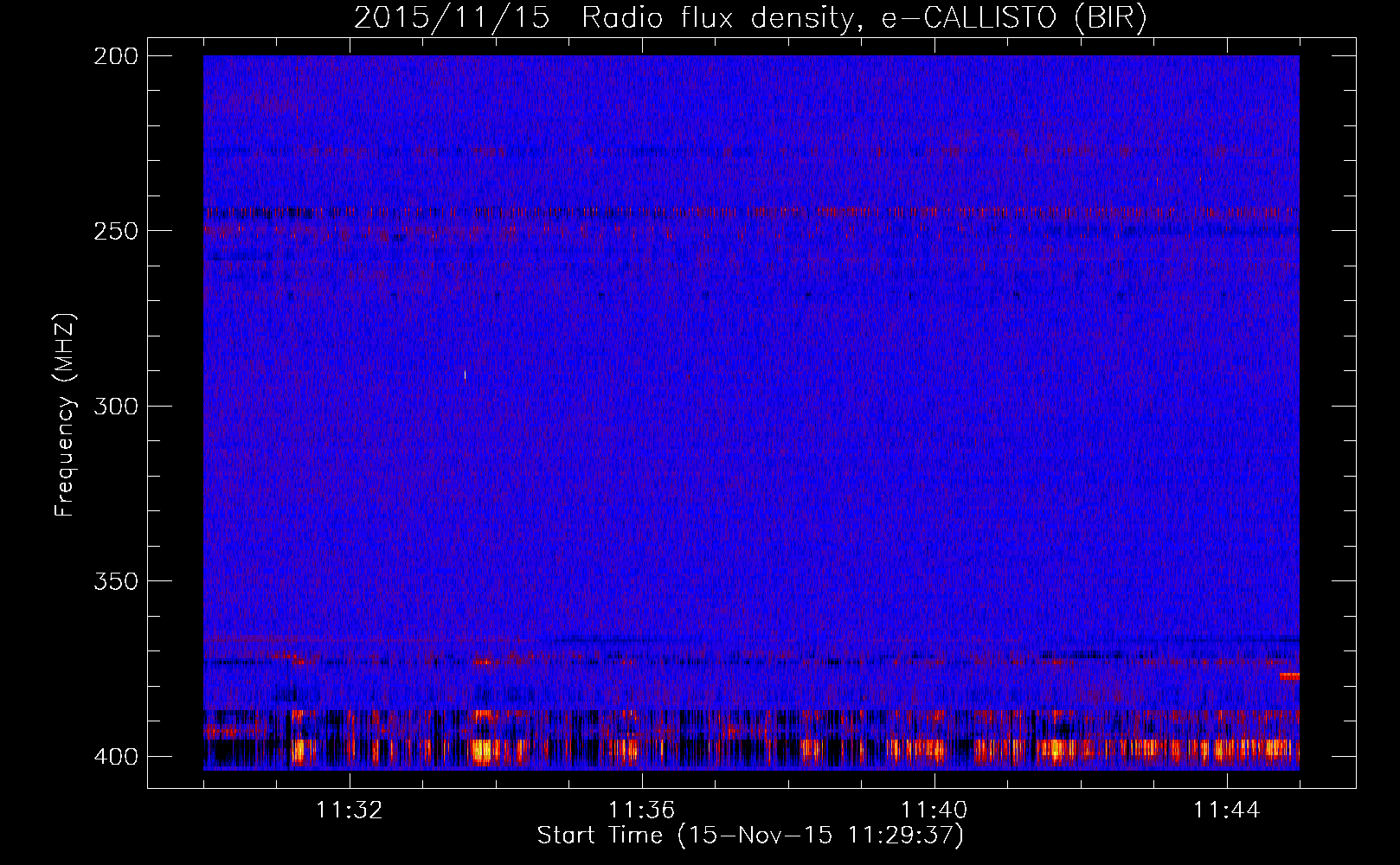Click the plot title '2015/11/15 Radio flux density, e-CALLISTO (BIR)'
Viewport: 1400px width, 865px height.
(x=750, y=18)
